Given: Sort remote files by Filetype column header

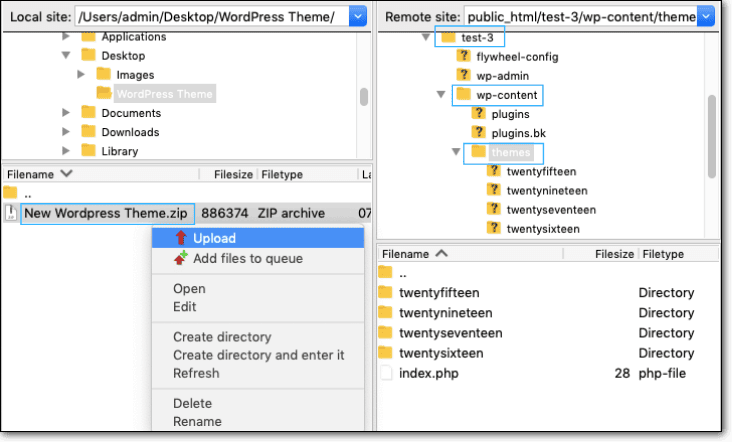Looking at the screenshot, I should (679, 253).
